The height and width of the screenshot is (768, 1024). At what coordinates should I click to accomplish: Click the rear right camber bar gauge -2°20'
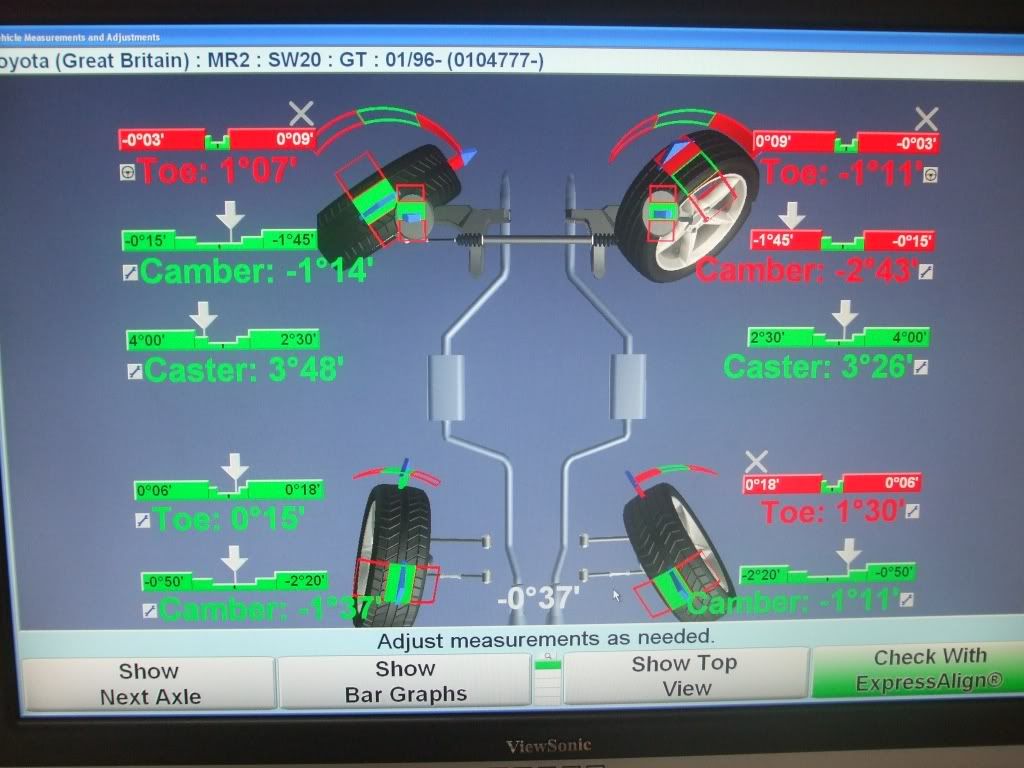(827, 573)
